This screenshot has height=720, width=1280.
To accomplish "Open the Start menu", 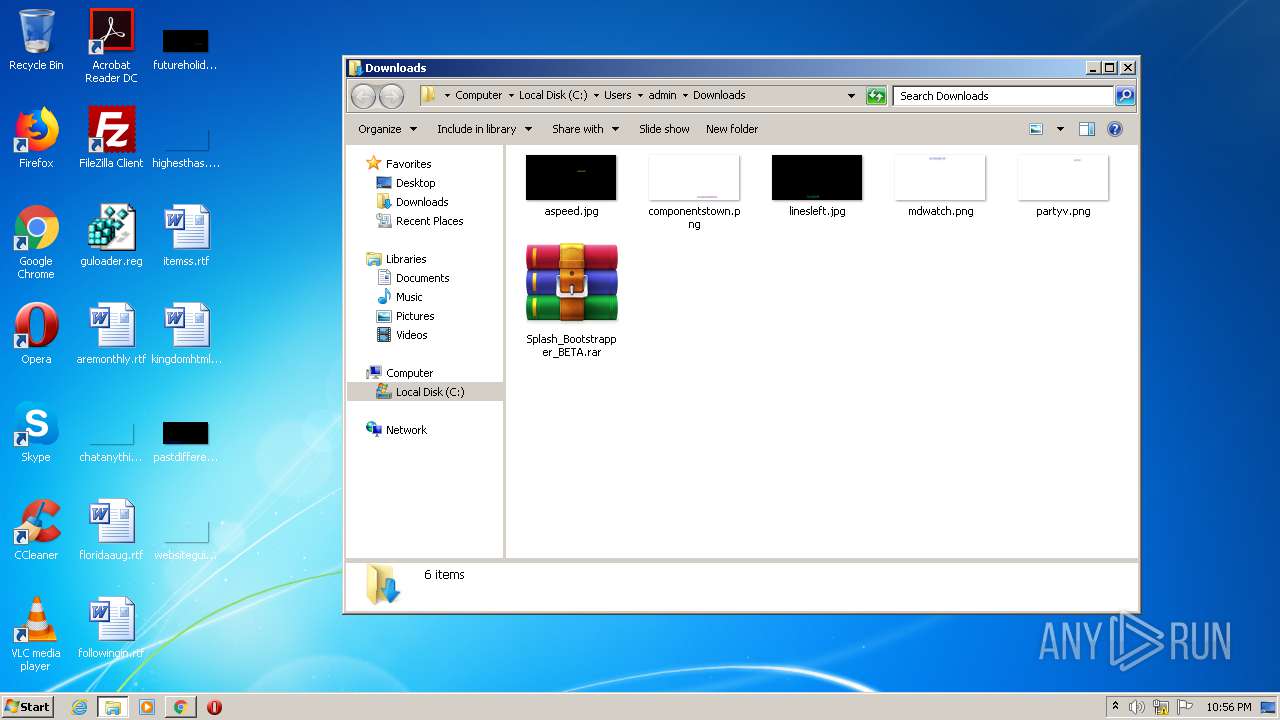I will click(x=28, y=707).
